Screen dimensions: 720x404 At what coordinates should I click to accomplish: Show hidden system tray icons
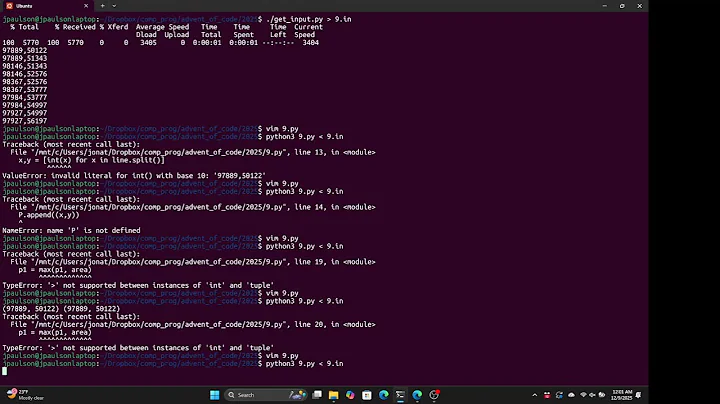pos(534,395)
